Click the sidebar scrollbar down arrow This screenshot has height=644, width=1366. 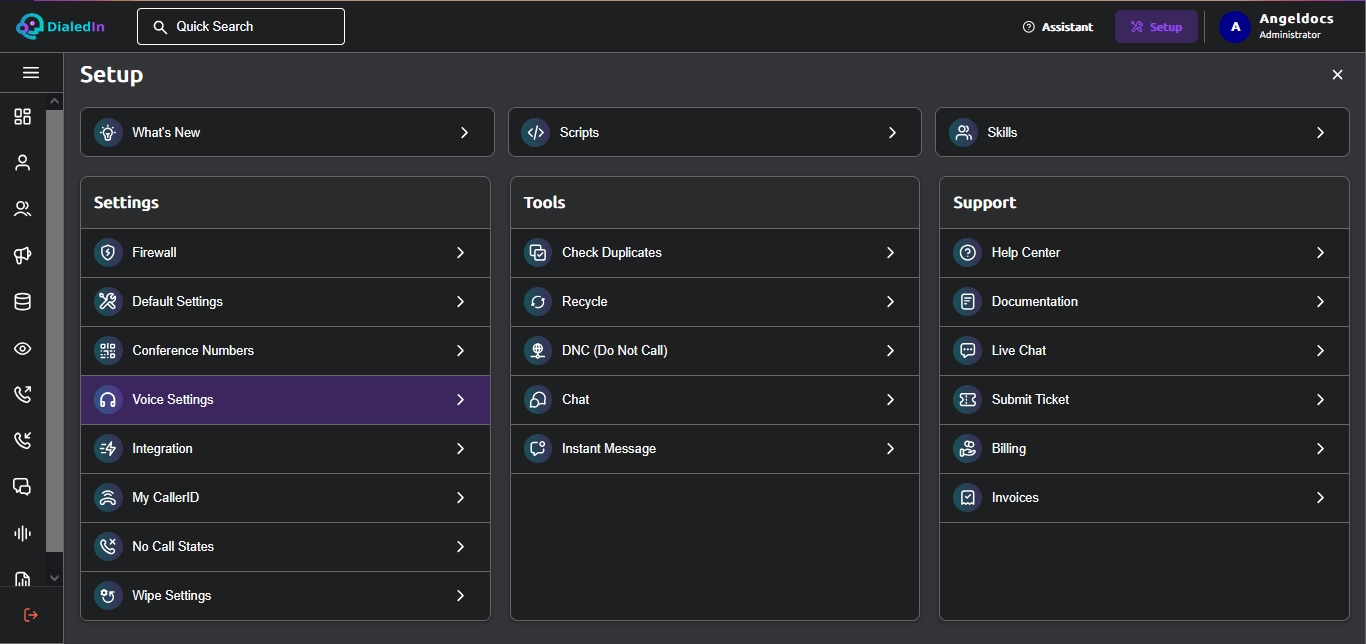point(55,578)
